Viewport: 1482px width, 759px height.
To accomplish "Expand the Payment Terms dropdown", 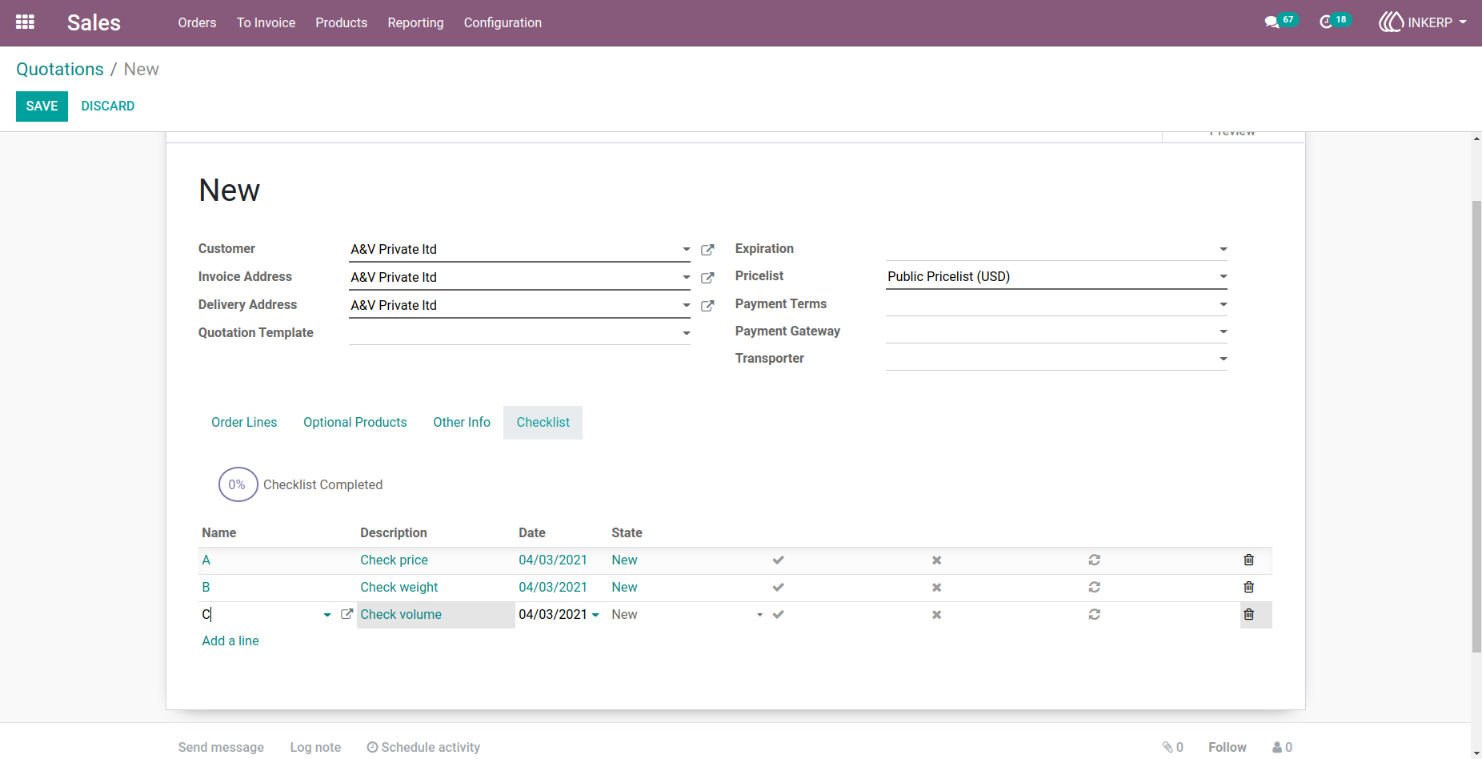I will pos(1223,304).
